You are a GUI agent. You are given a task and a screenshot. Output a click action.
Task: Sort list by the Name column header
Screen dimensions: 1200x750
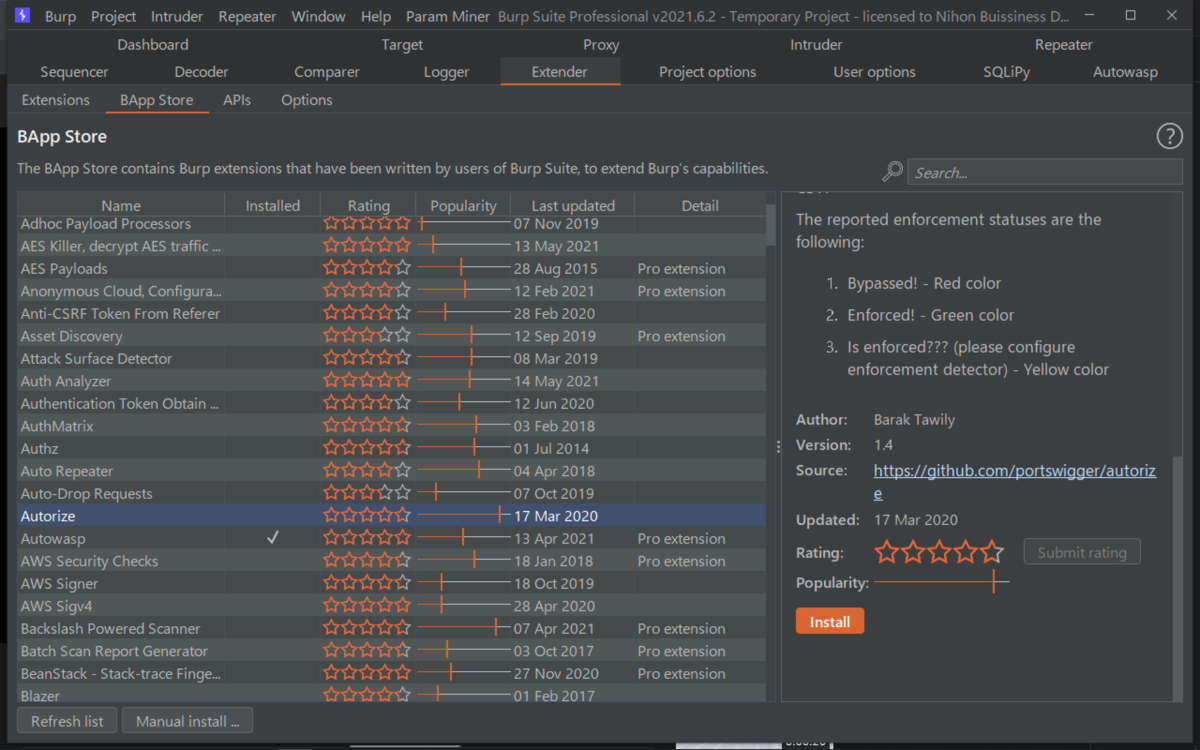[121, 205]
